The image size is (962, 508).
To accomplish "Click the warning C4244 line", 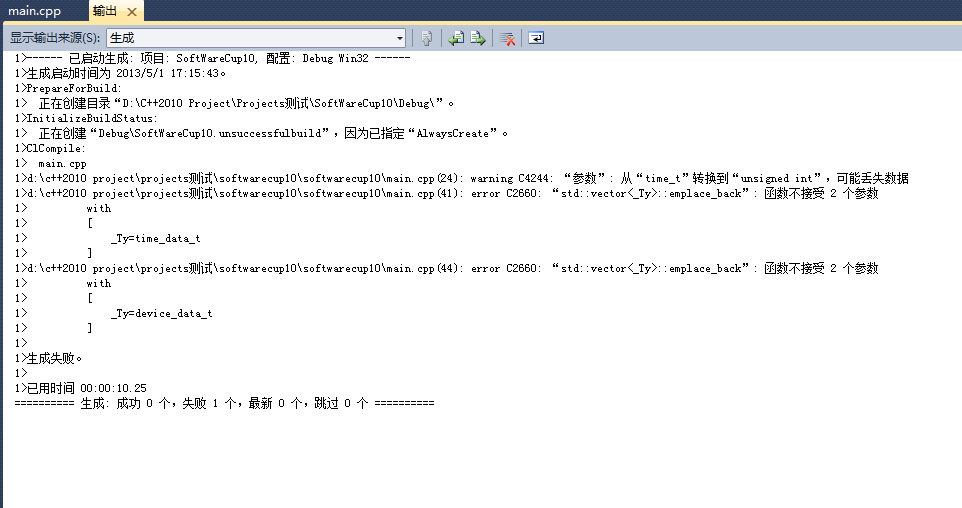I will [461, 179].
